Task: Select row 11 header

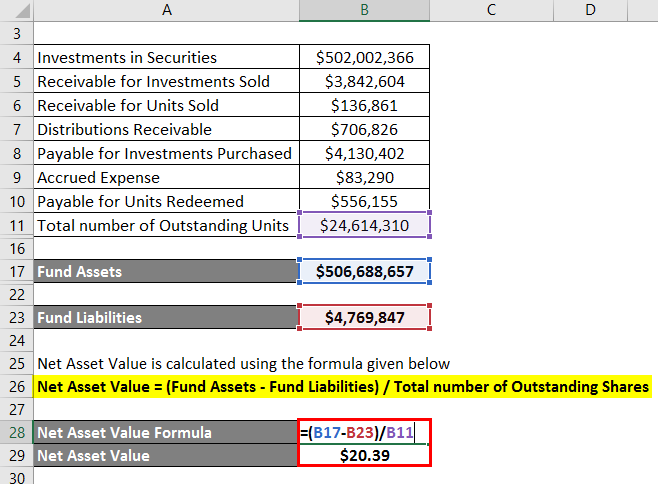Action: click(x=17, y=225)
